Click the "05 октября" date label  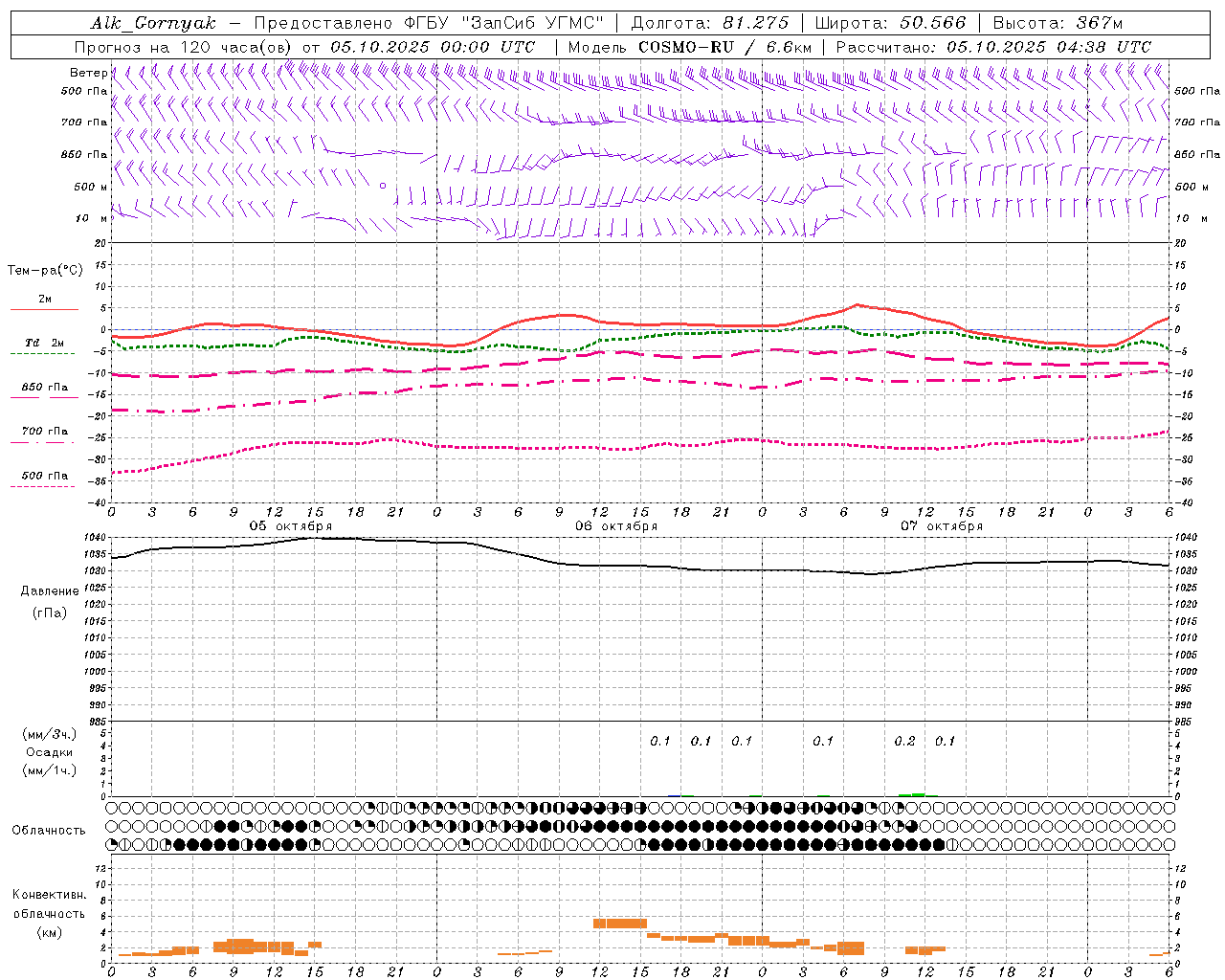(291, 526)
